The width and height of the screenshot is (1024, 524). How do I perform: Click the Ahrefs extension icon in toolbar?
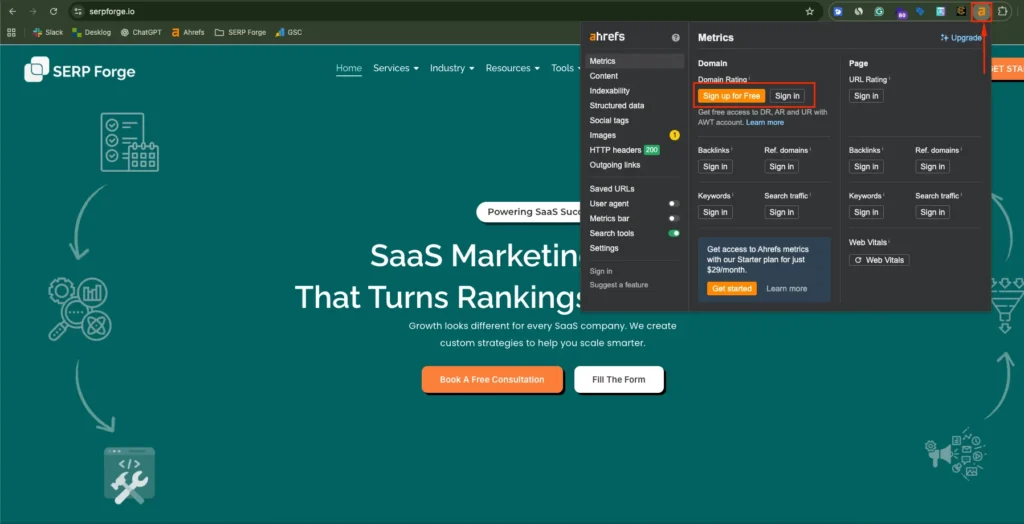pyautogui.click(x=981, y=11)
